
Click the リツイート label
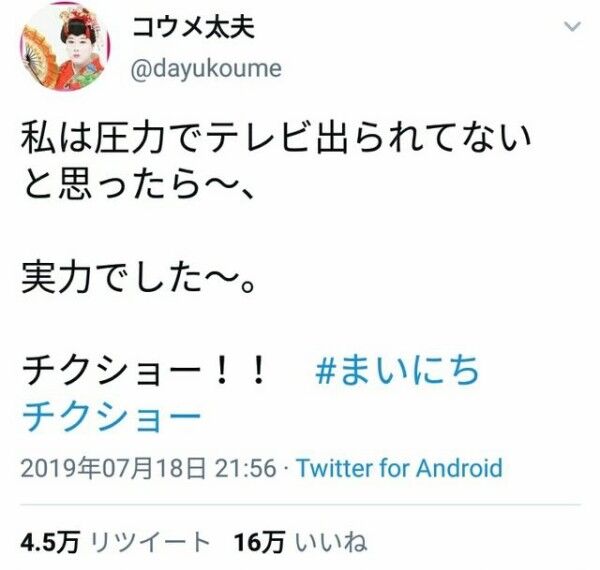pos(151,542)
